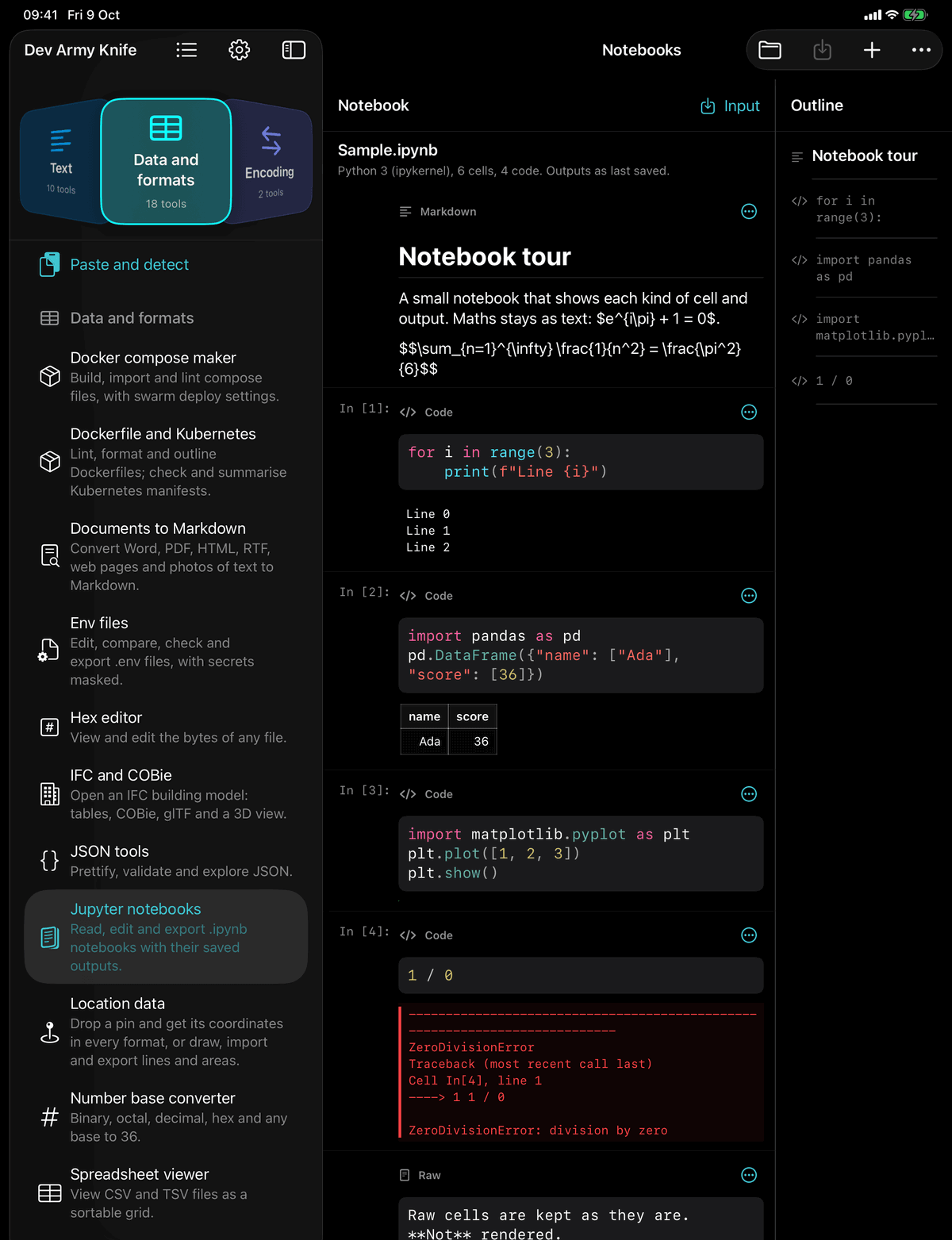The image size is (952, 1240).
Task: Click the battery indicator in status bar
Action: click(915, 14)
